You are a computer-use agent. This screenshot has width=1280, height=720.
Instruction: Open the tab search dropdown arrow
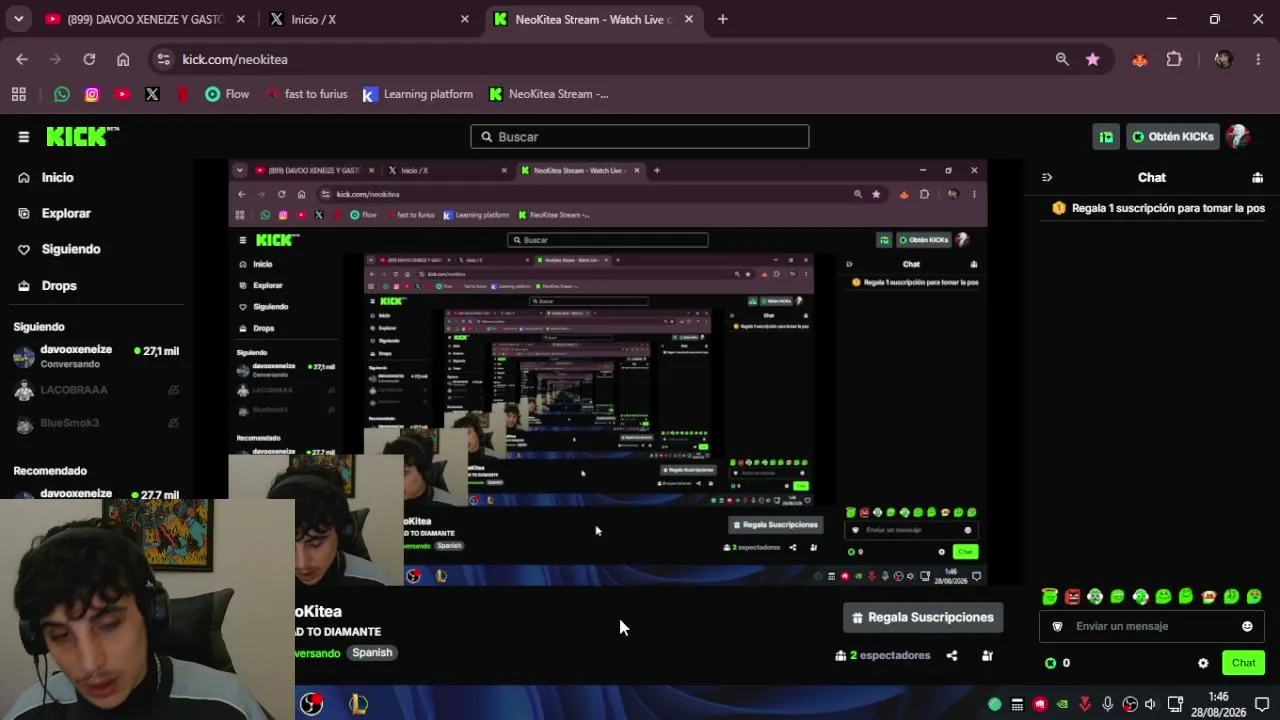tap(19, 19)
